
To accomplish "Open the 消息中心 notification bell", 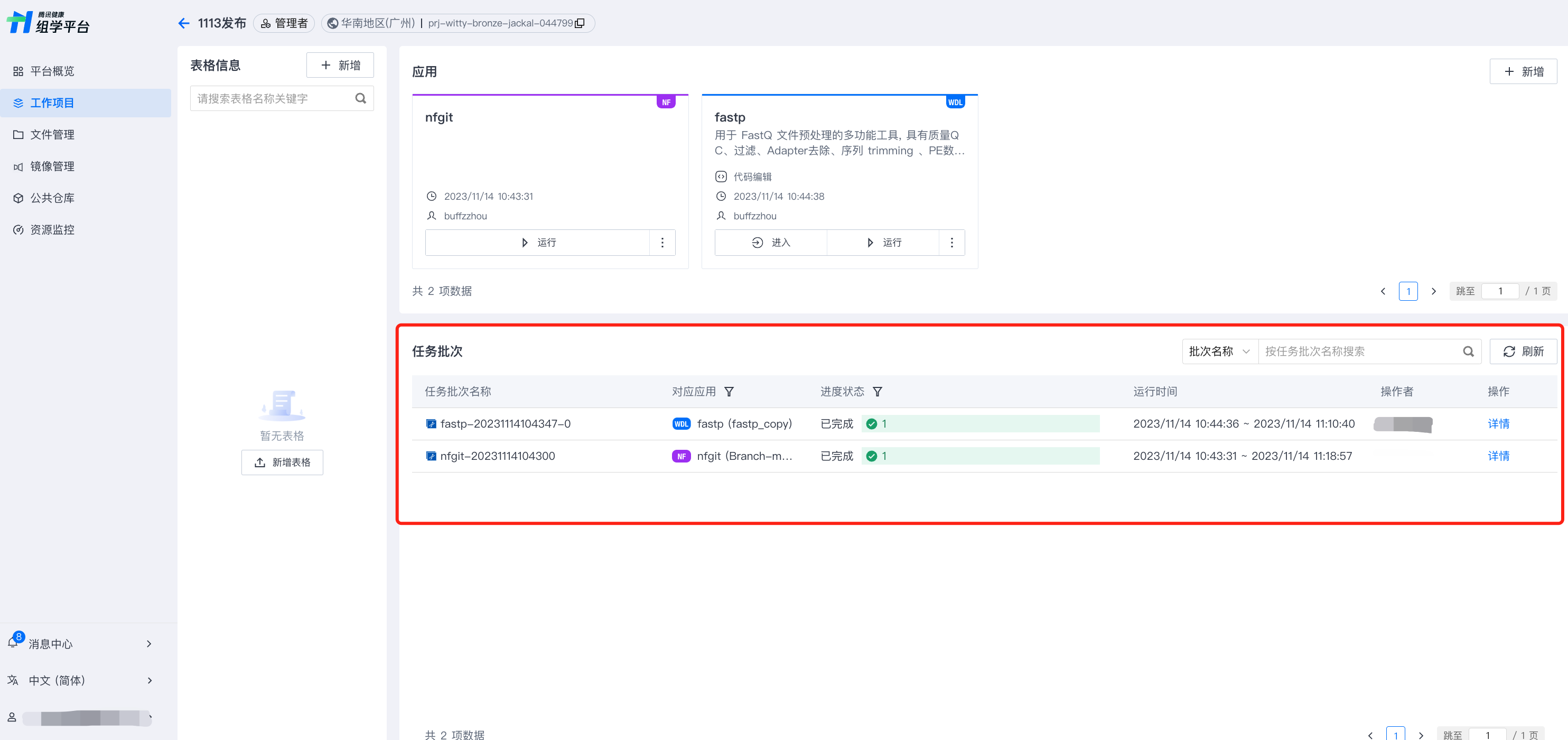I will pyautogui.click(x=13, y=643).
